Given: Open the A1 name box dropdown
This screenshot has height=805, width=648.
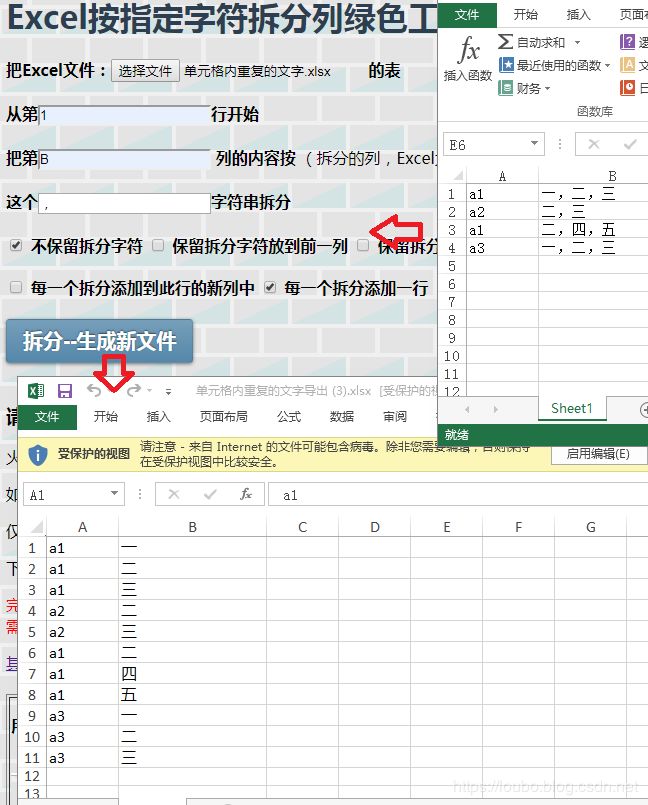Looking at the screenshot, I should click(x=115, y=493).
